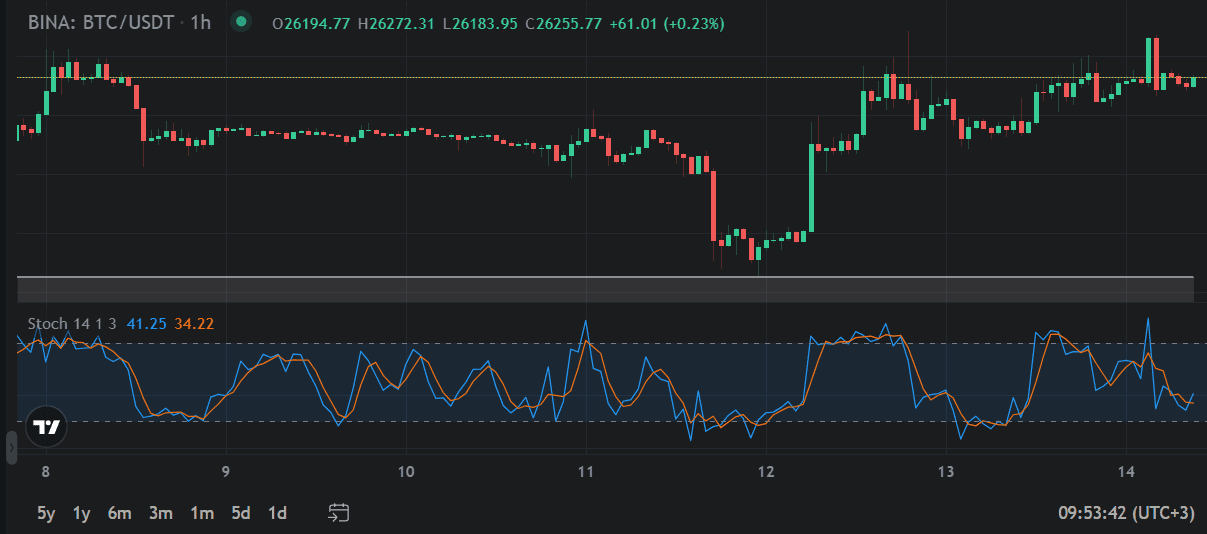
Task: Click the green market status dot
Action: pyautogui.click(x=240, y=22)
